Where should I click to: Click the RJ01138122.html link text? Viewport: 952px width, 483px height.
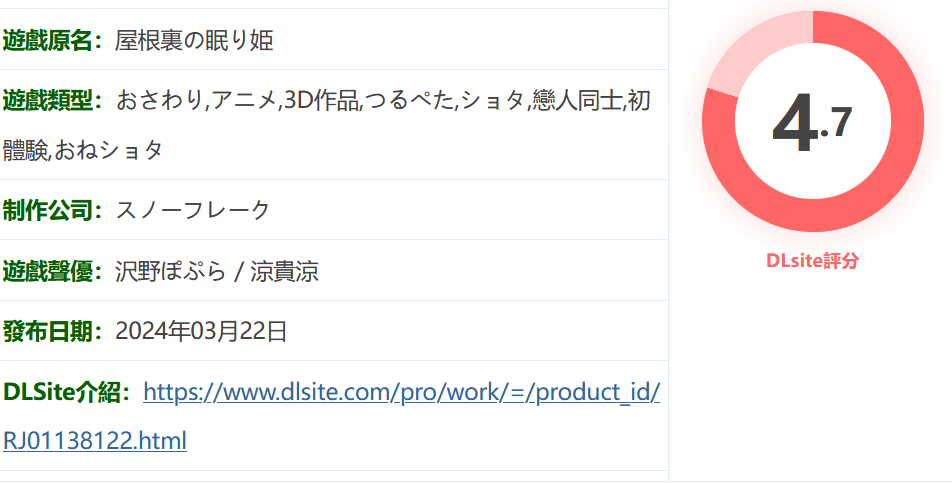coord(95,441)
